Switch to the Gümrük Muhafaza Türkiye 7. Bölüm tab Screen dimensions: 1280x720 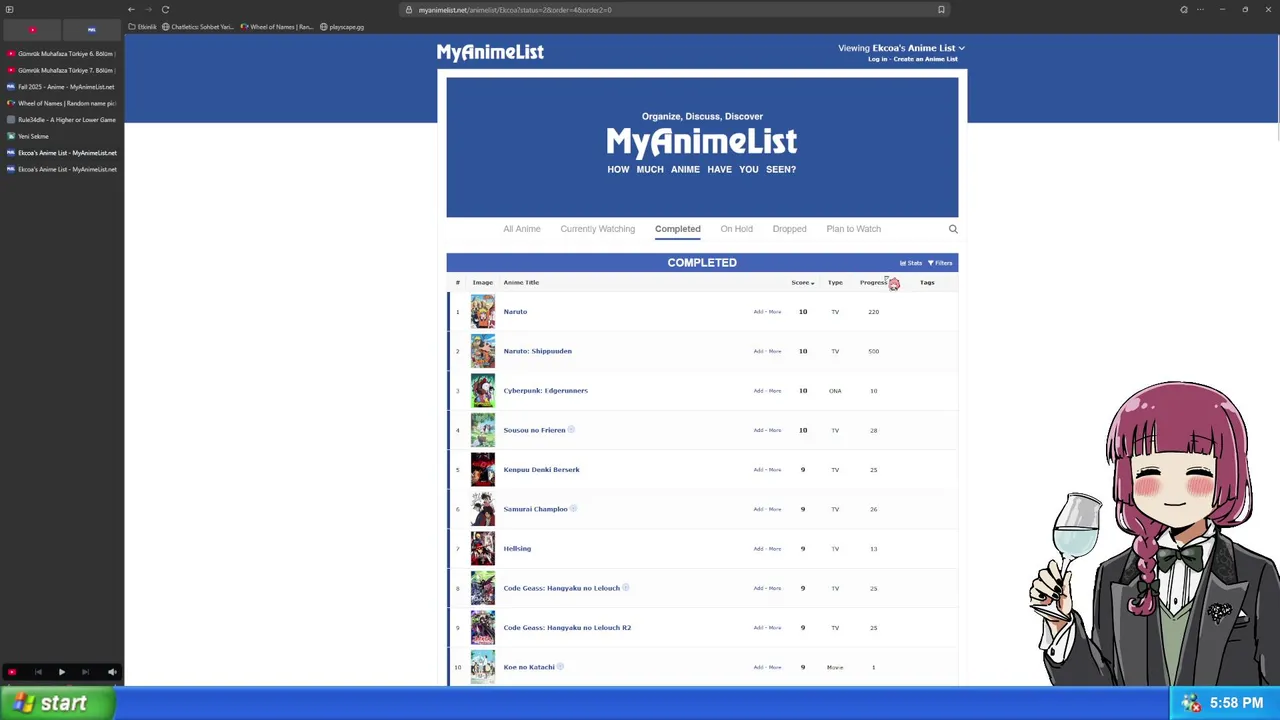coord(61,70)
